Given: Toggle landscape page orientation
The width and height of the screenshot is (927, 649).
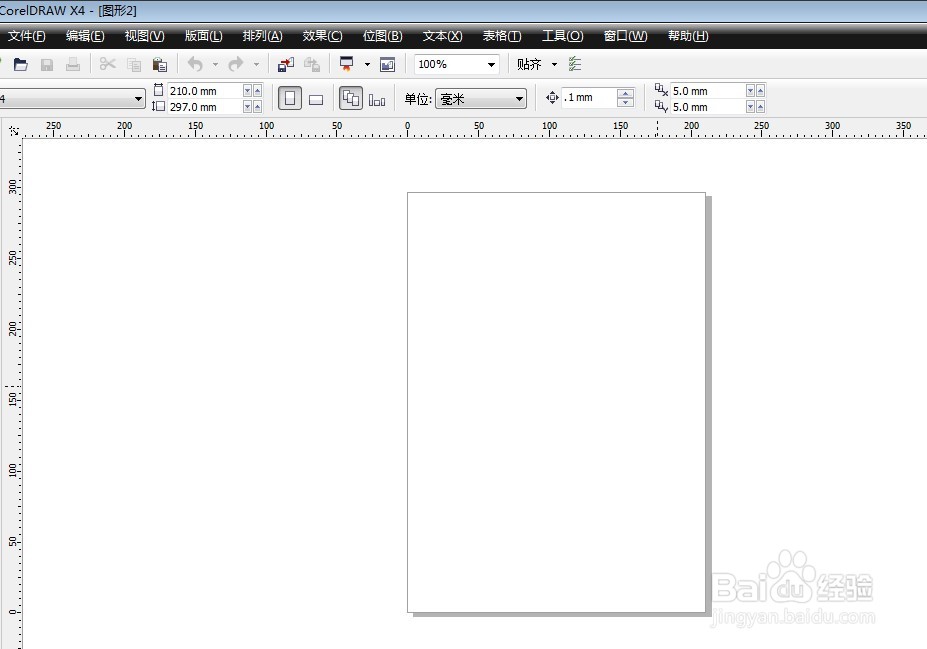Looking at the screenshot, I should click(316, 98).
